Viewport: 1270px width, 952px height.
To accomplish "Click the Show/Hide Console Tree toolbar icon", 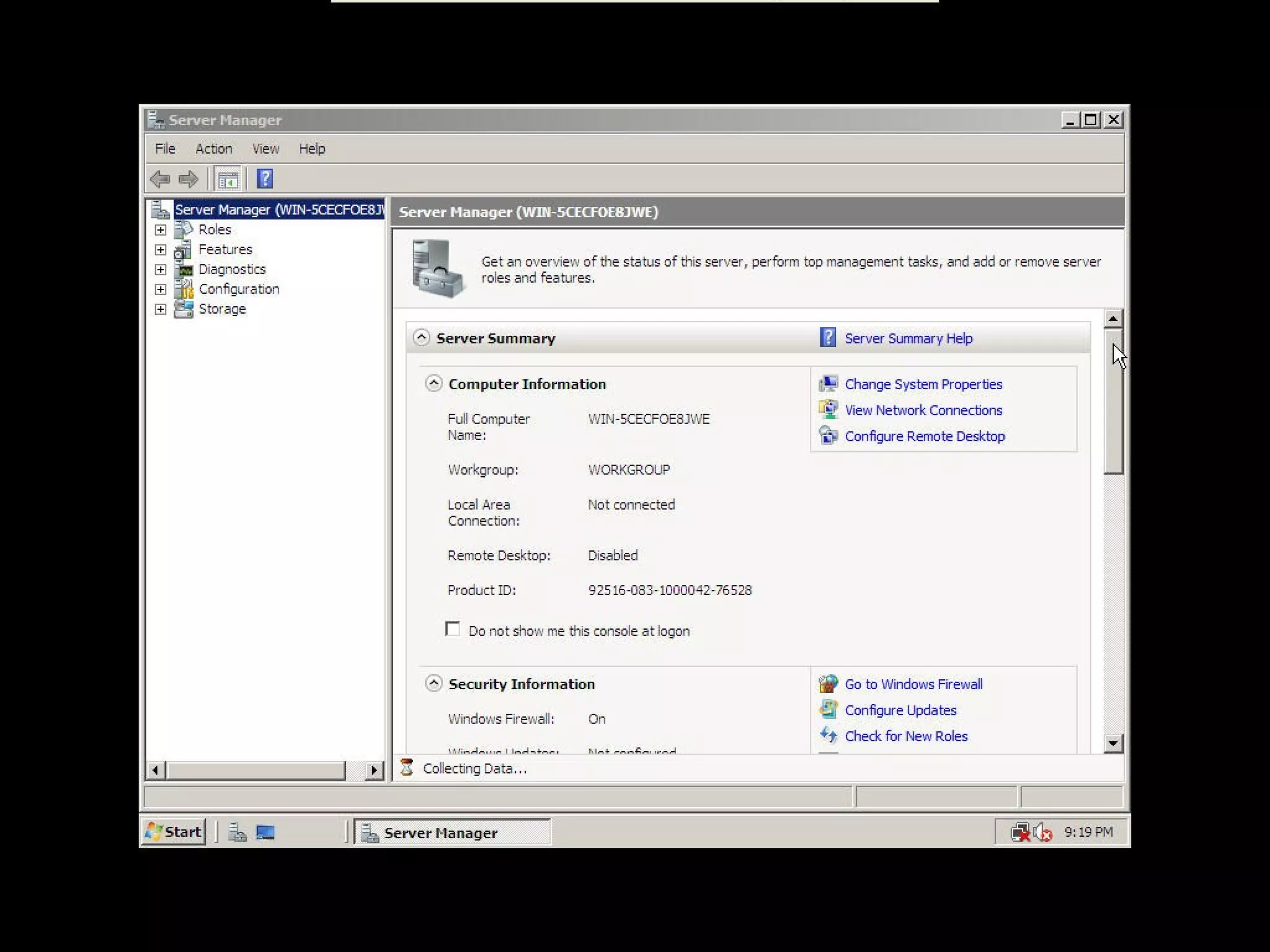I will pyautogui.click(x=228, y=180).
